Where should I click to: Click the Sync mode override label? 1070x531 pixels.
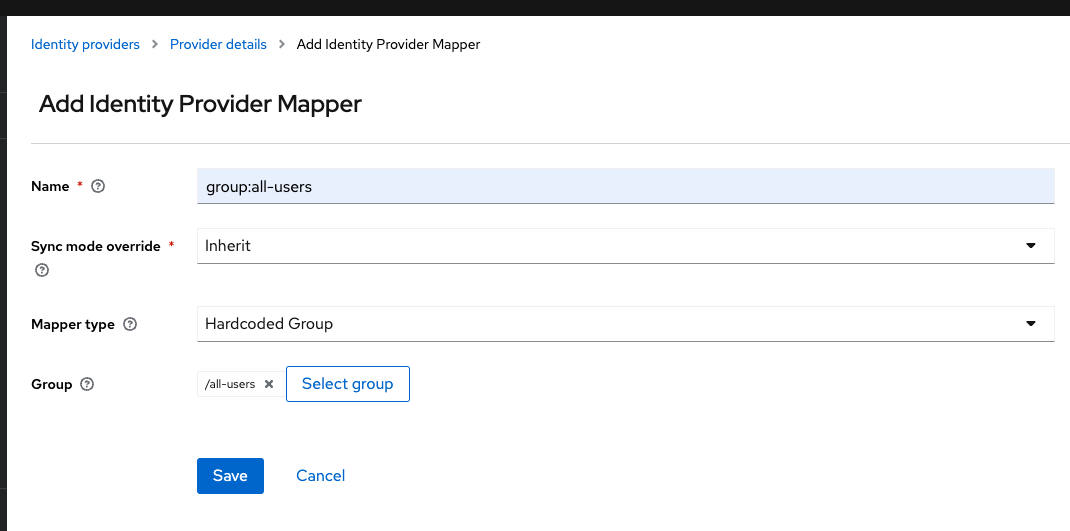click(96, 246)
